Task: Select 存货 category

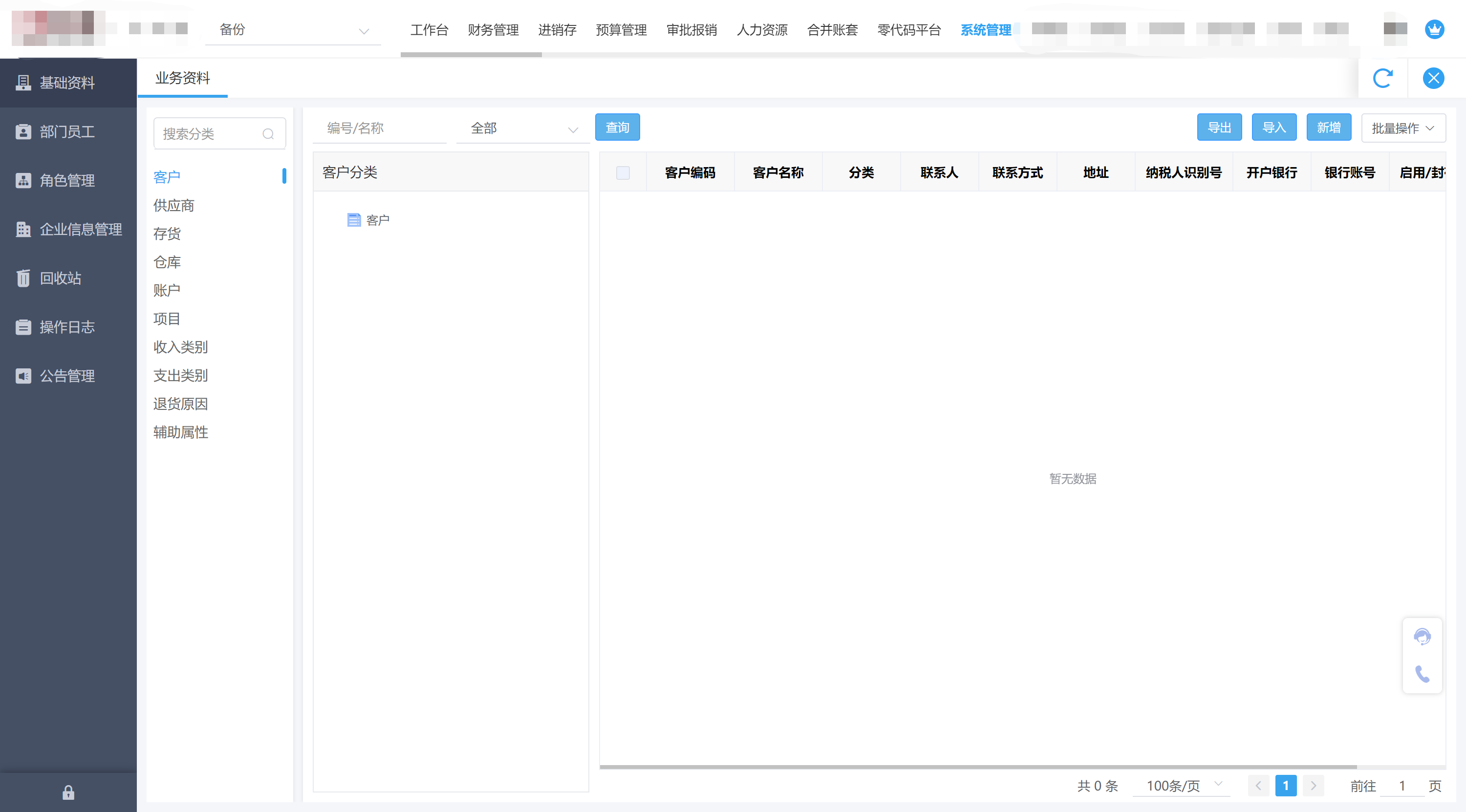Action: click(x=167, y=234)
